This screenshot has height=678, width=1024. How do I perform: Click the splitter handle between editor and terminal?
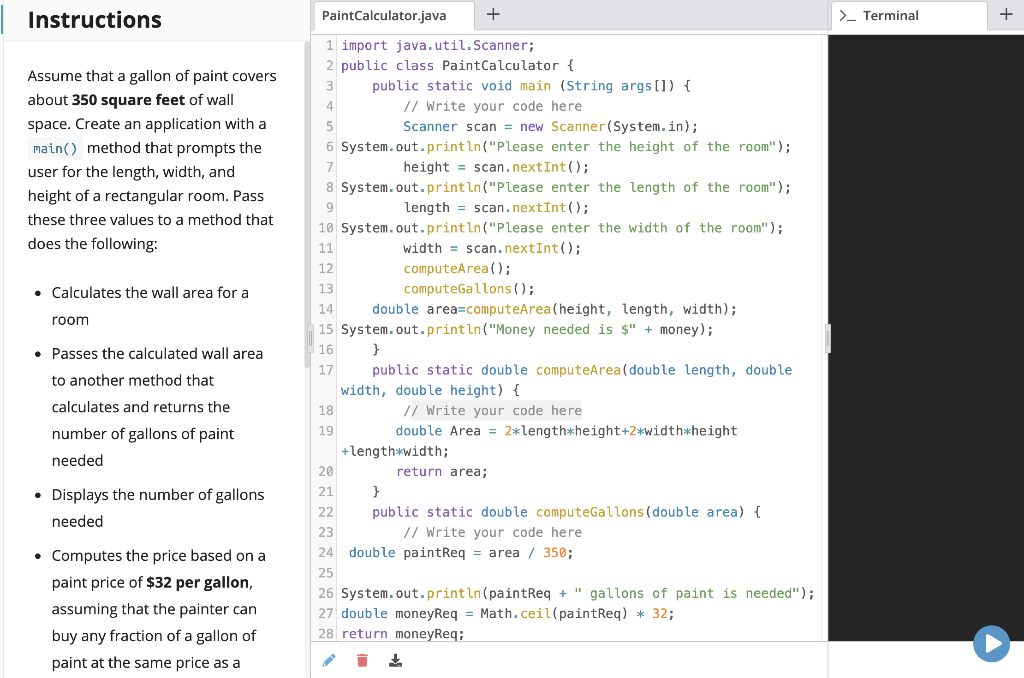[827, 339]
